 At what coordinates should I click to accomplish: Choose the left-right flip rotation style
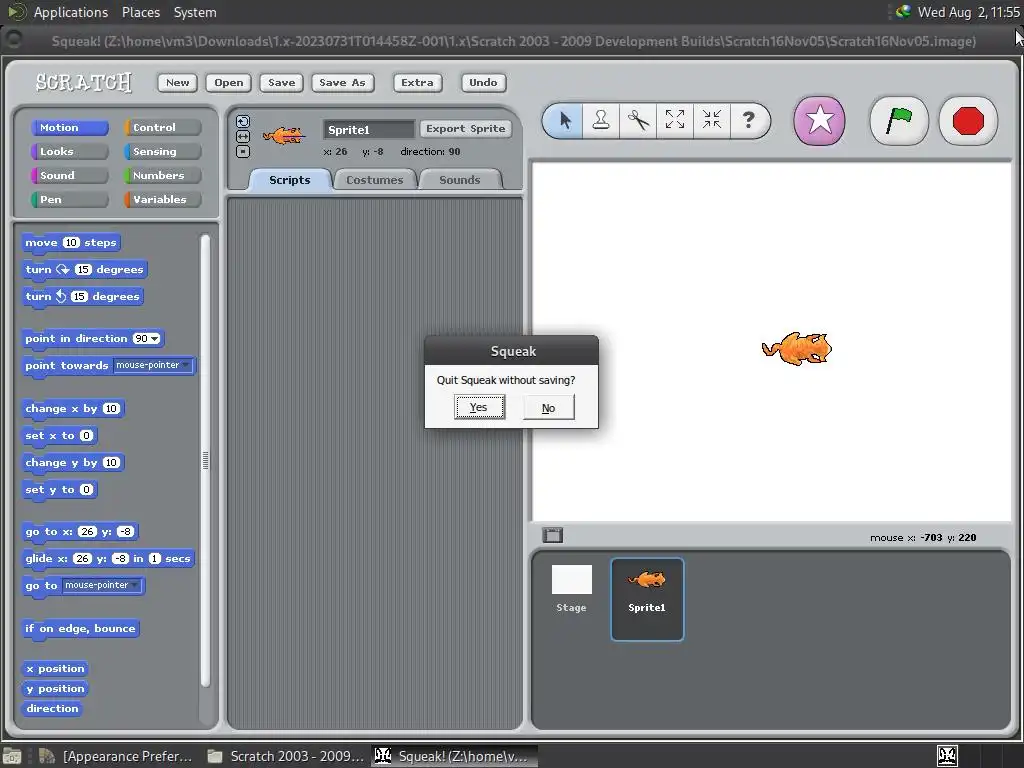pos(242,136)
